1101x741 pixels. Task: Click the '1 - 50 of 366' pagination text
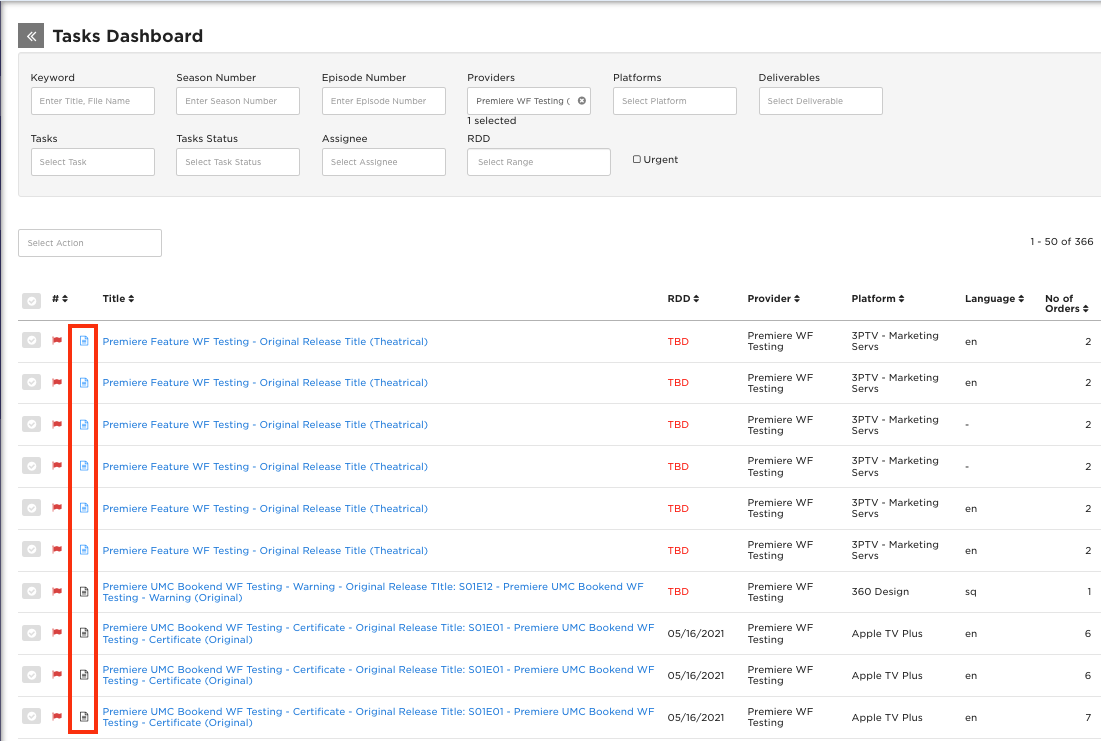point(1061,241)
